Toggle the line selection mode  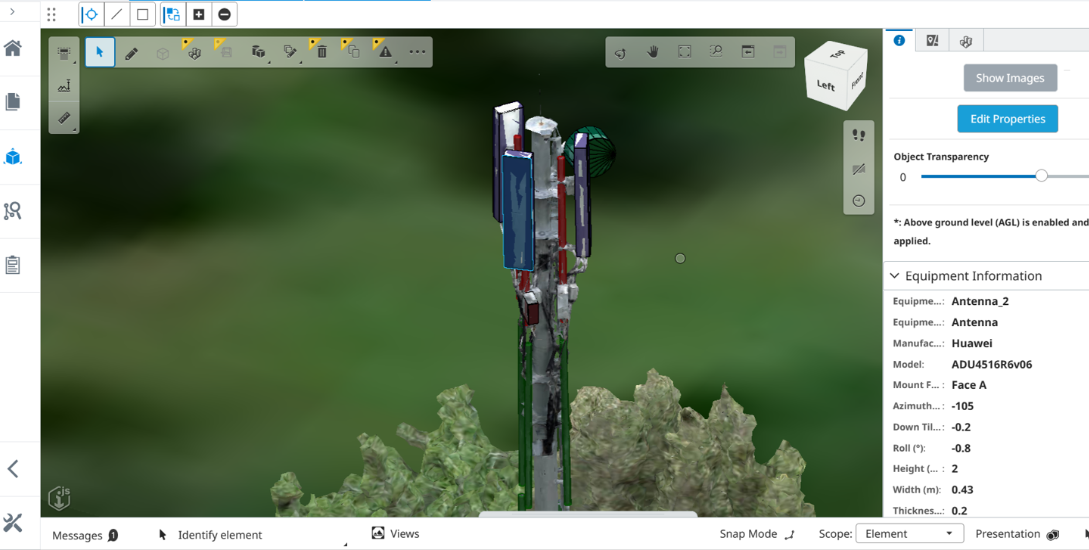117,15
